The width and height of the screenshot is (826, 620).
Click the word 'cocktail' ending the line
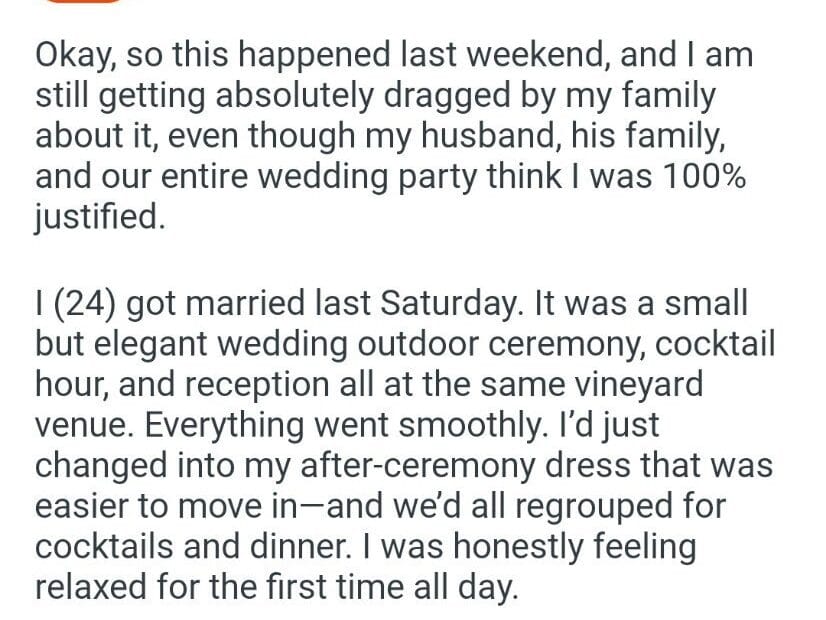coord(716,342)
